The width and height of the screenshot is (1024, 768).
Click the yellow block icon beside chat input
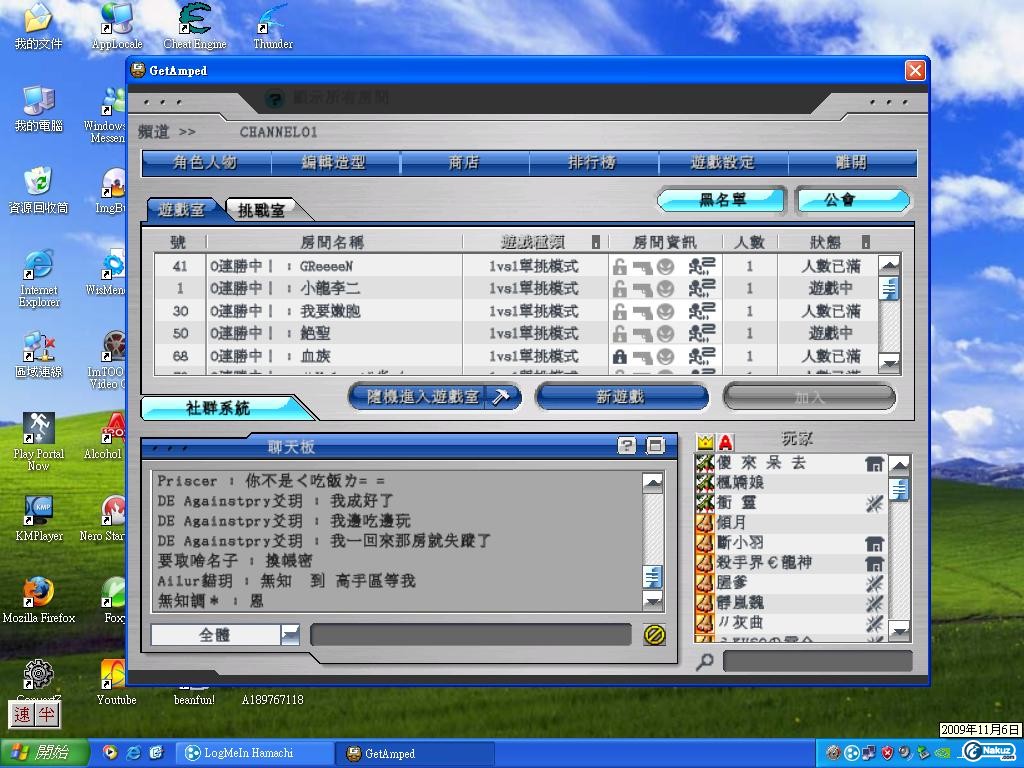pos(655,635)
